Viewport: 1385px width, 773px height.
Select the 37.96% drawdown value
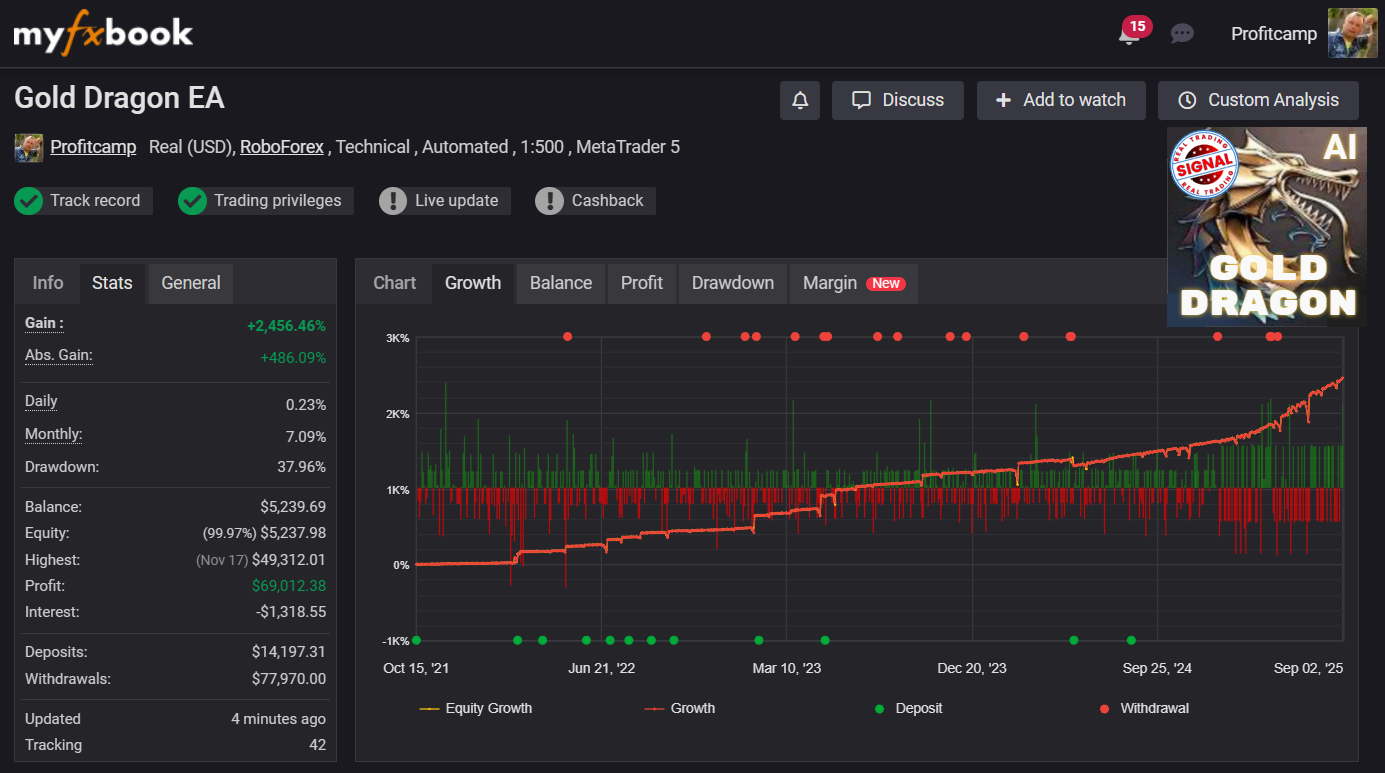point(301,467)
